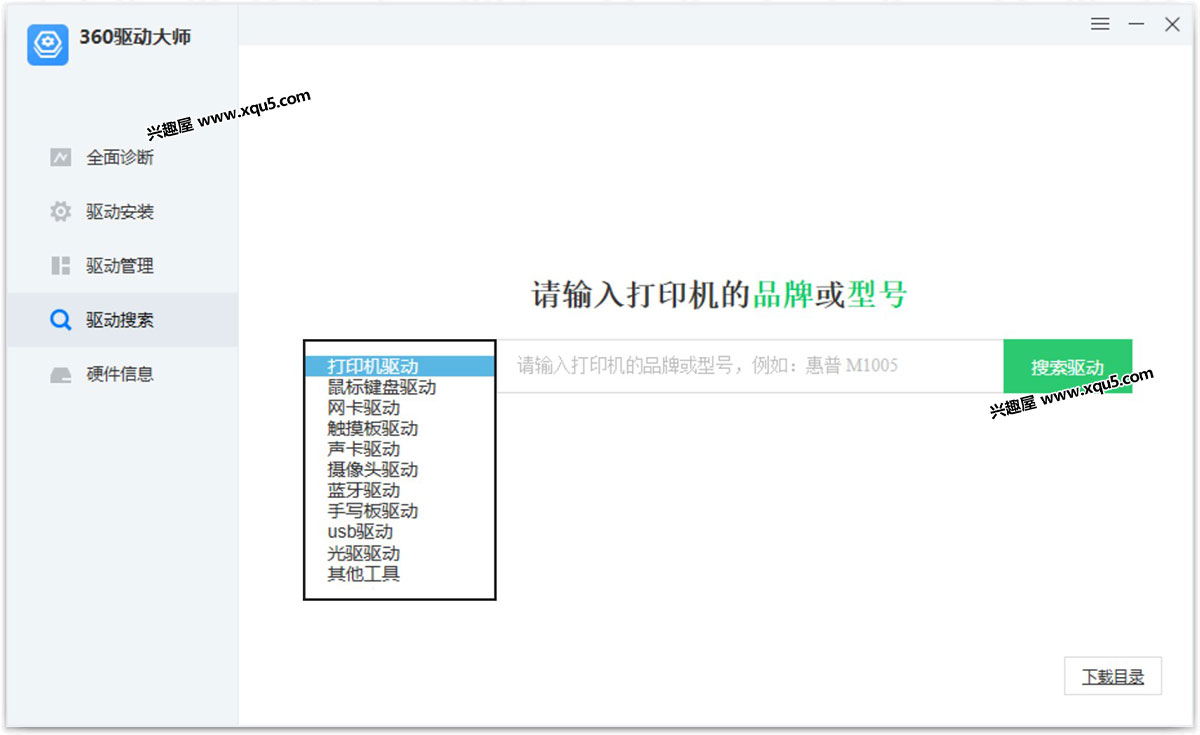The height and width of the screenshot is (735, 1200).
Task: Choose 光驱驱动 from the list
Action: tap(399, 553)
